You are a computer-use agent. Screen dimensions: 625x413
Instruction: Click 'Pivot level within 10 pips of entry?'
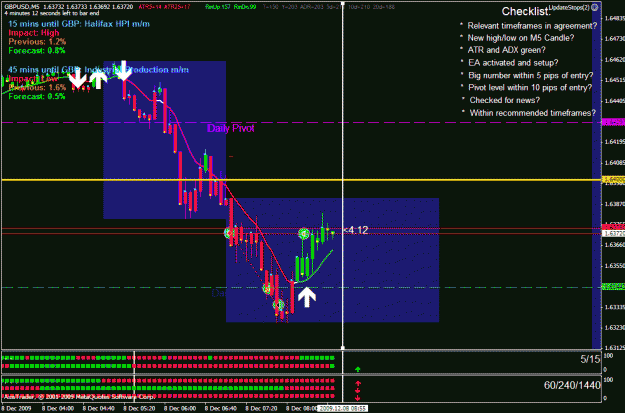coord(530,88)
